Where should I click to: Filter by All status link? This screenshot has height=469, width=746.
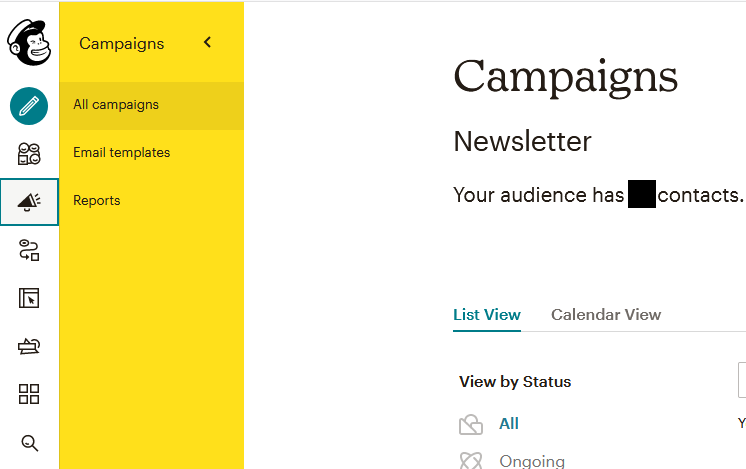tap(509, 424)
